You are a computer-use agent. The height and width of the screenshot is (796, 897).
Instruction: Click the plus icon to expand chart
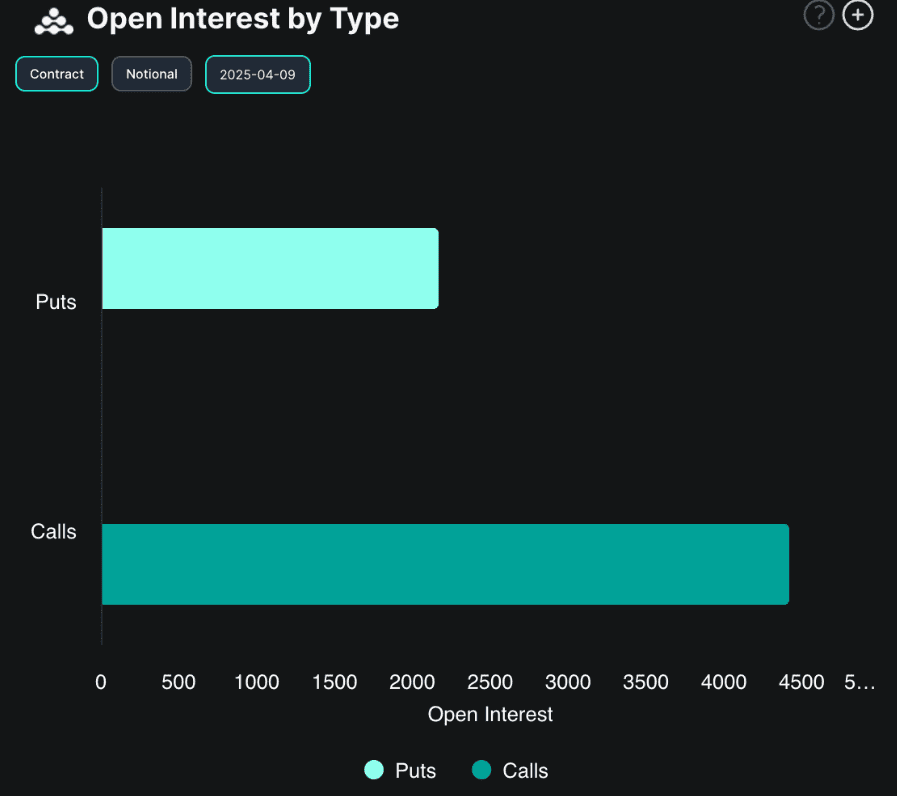tap(858, 16)
